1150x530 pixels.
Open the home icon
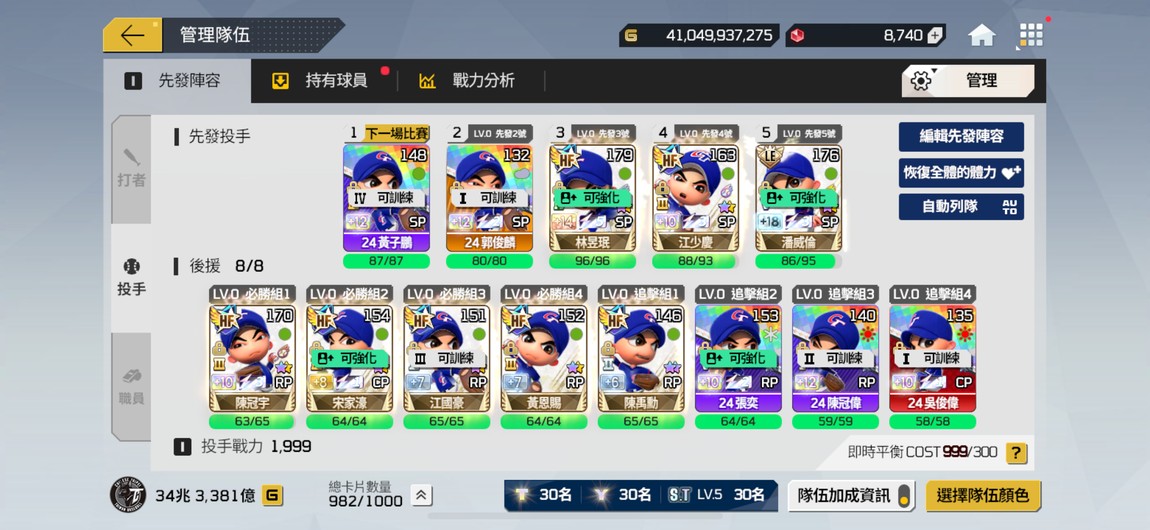[x=981, y=35]
